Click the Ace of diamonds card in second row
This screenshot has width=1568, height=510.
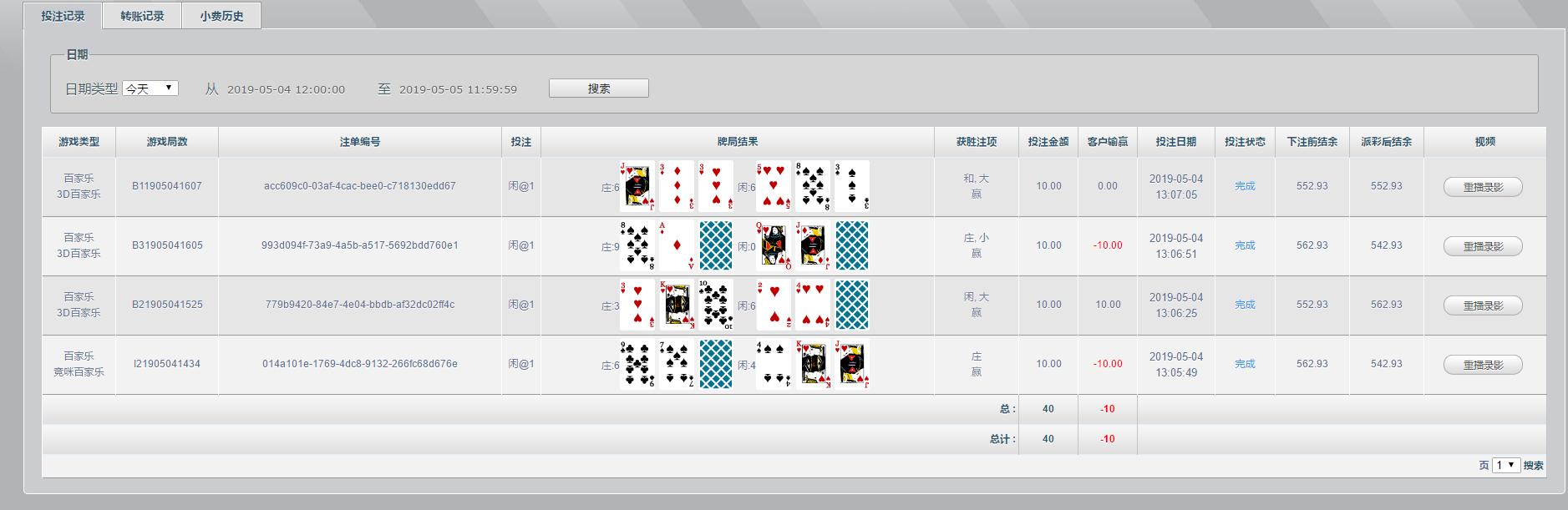[x=677, y=245]
